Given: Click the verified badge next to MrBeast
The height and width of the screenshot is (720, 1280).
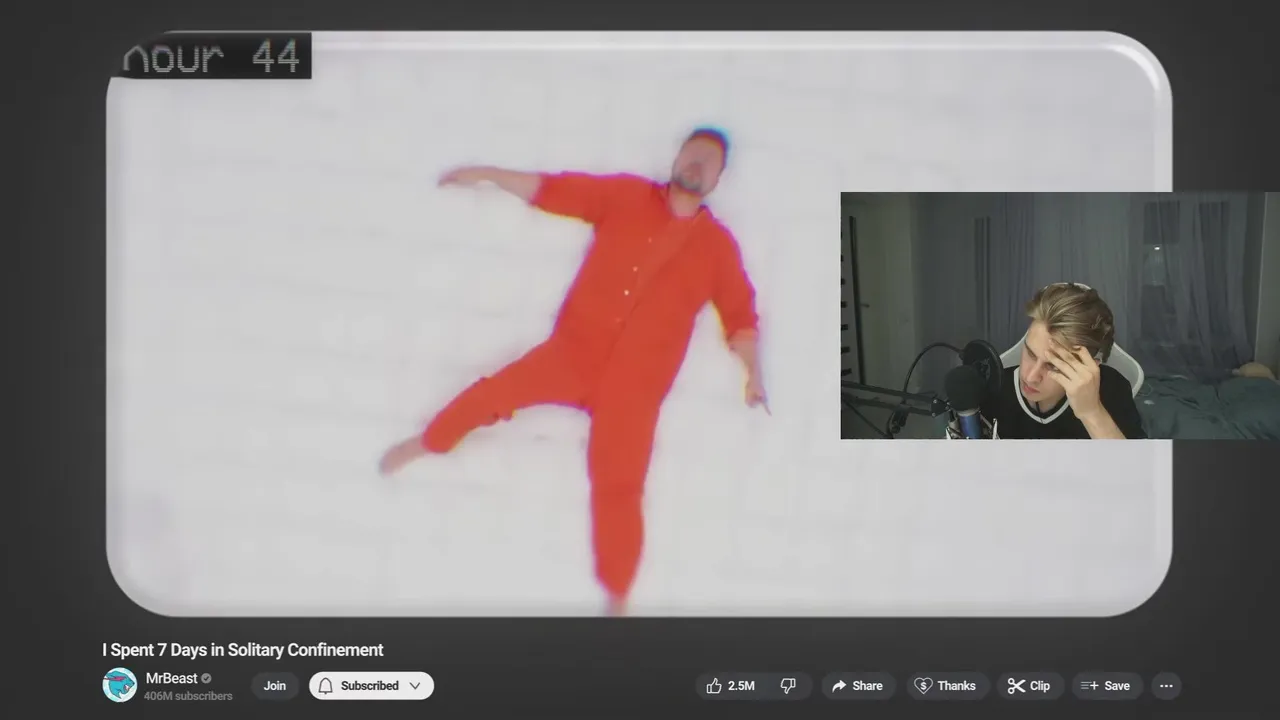Looking at the screenshot, I should pyautogui.click(x=207, y=678).
